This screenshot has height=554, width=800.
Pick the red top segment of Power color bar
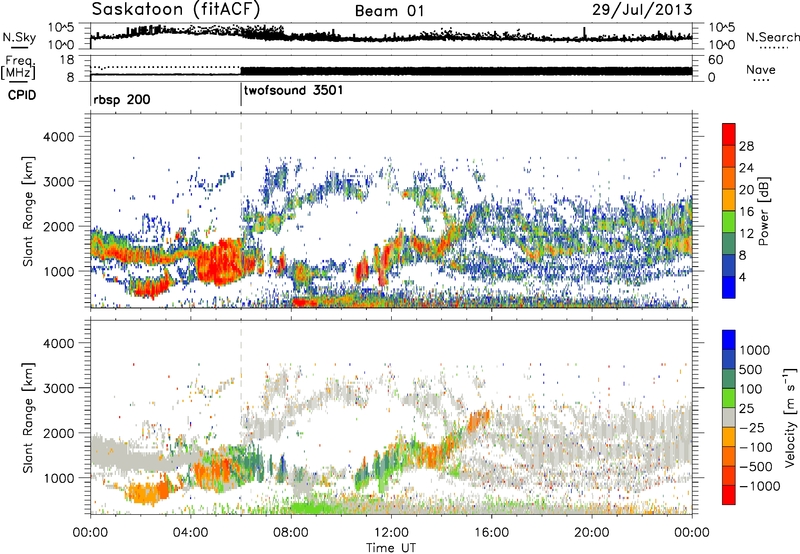729,135
